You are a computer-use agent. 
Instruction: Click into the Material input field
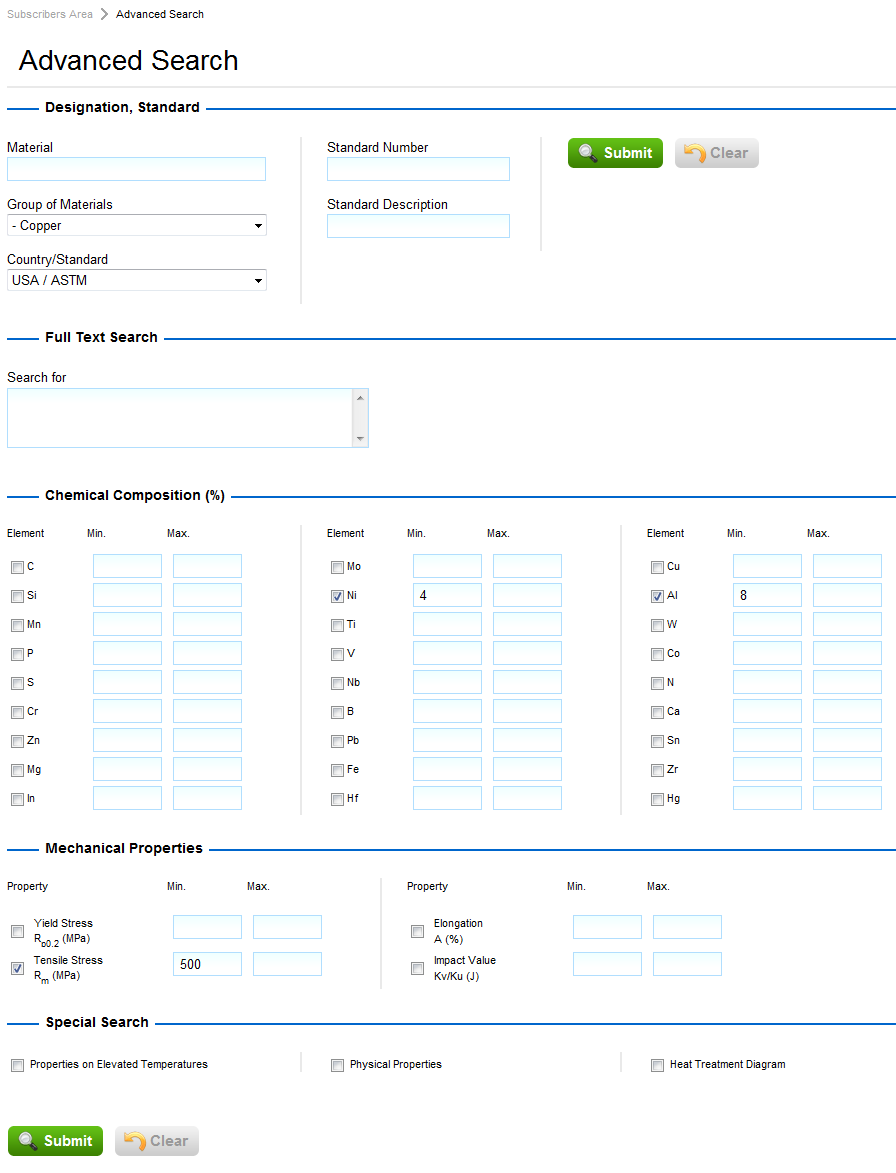[x=136, y=169]
